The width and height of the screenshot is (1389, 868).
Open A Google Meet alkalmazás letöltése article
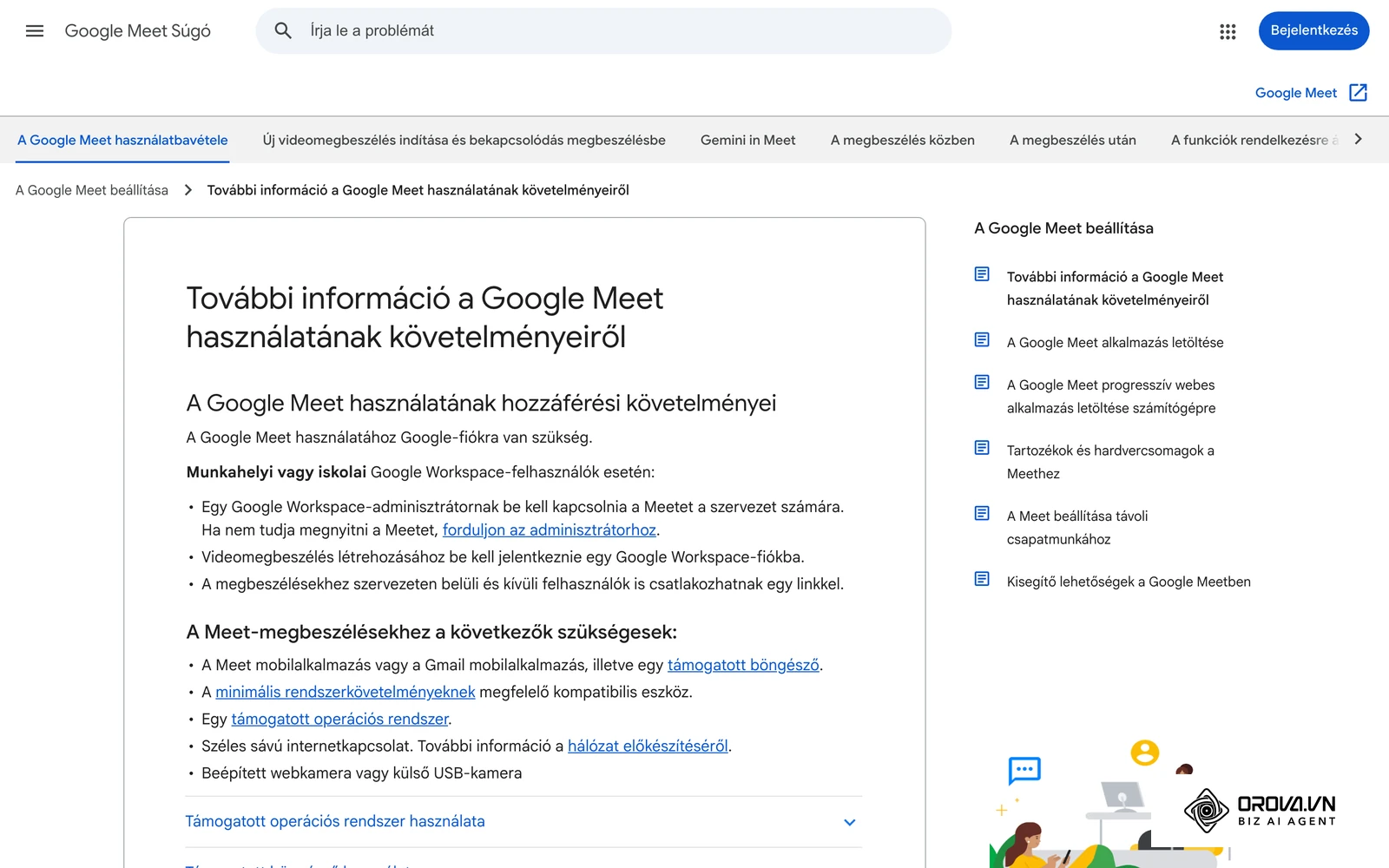click(x=1116, y=343)
